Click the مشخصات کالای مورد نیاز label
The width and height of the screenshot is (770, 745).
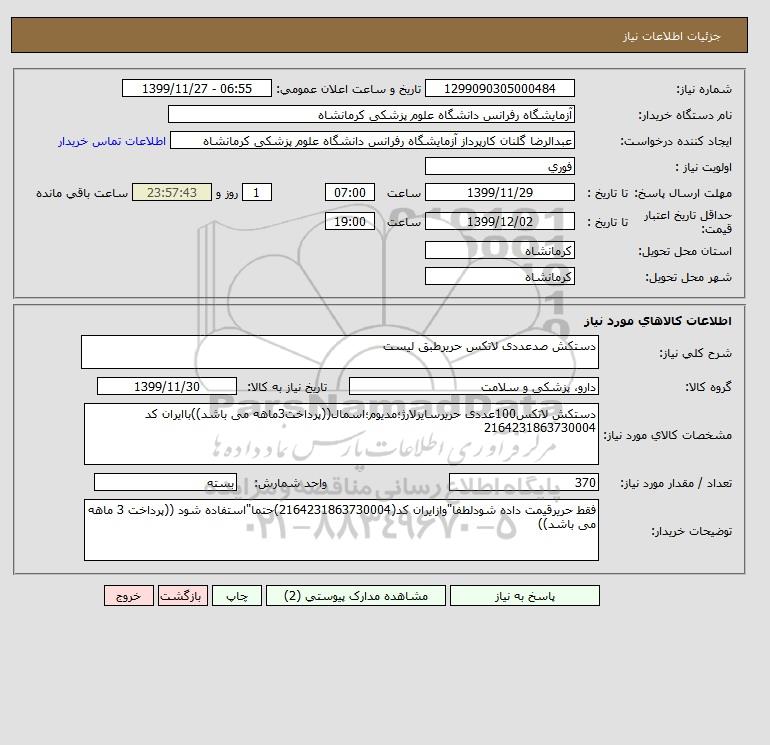(x=668, y=435)
